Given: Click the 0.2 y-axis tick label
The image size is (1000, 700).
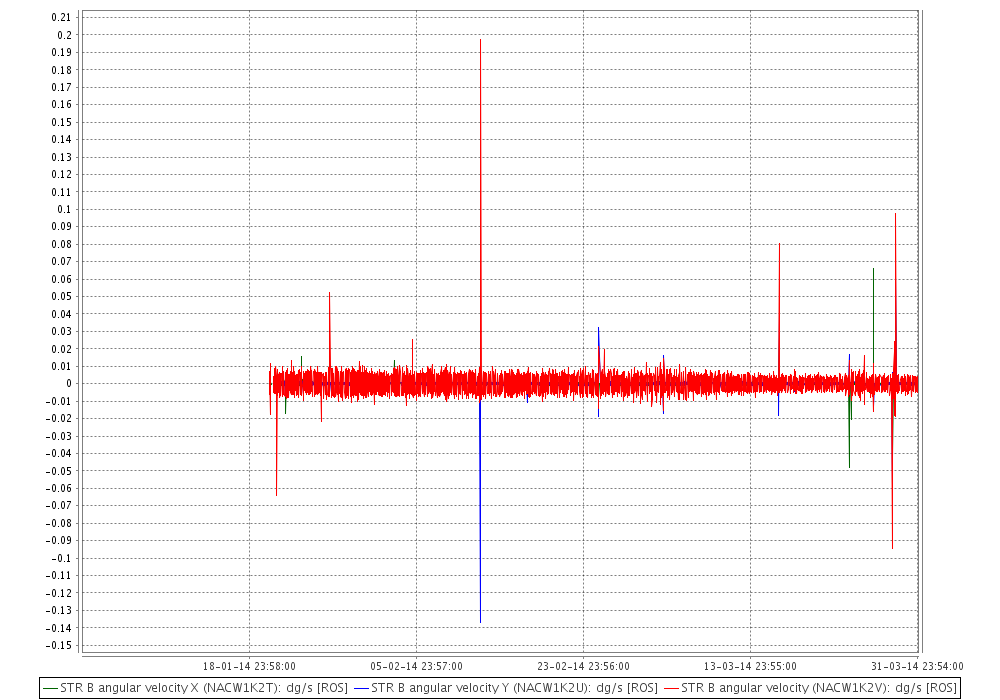Looking at the screenshot, I should point(64,35).
